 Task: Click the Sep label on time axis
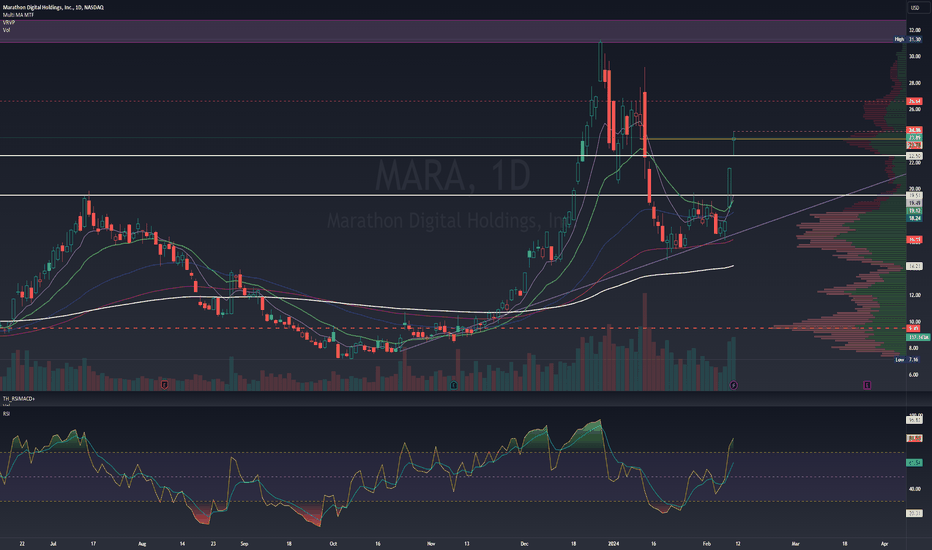pos(244,543)
